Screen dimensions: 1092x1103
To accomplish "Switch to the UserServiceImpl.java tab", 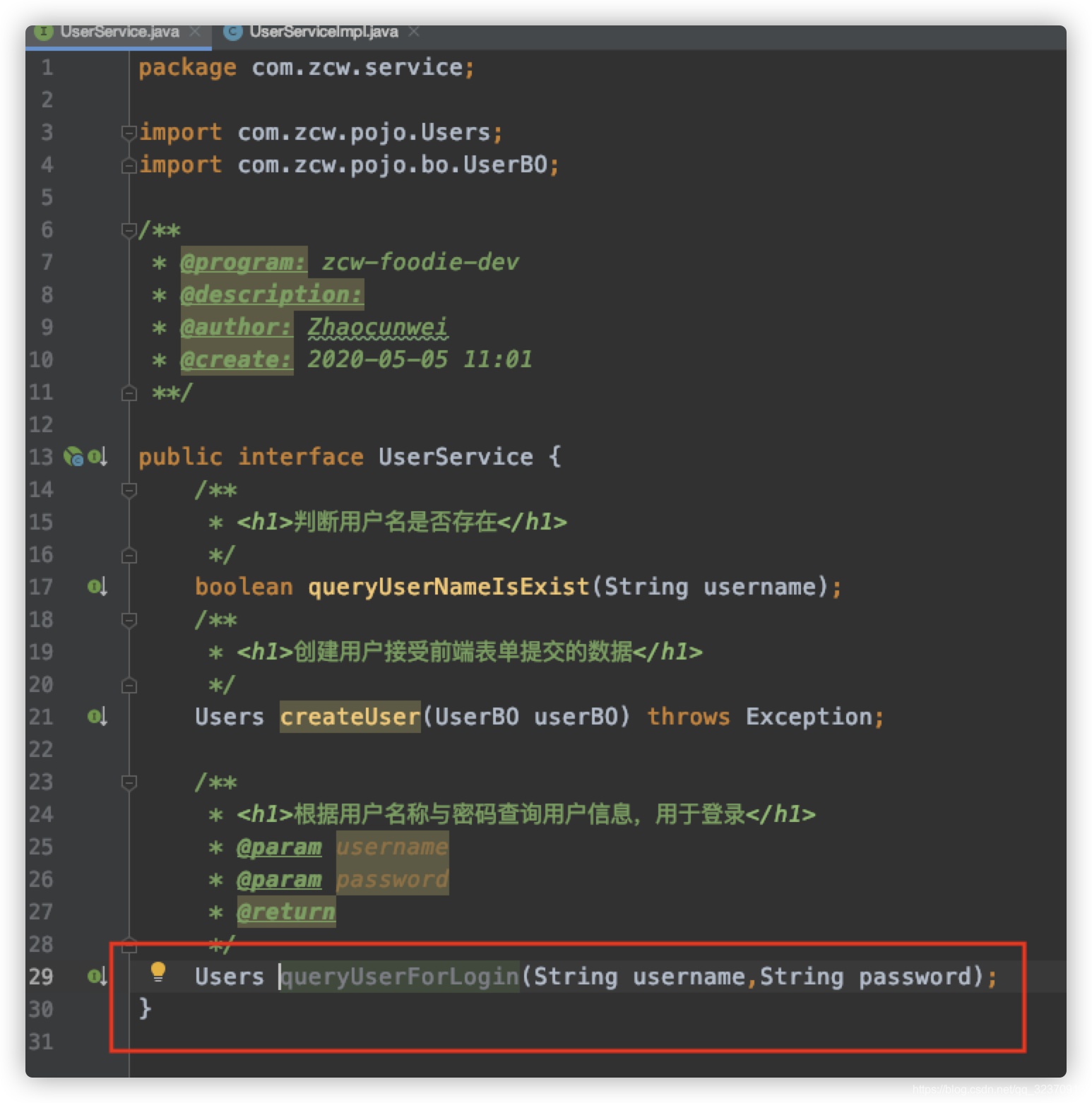I will pos(324,32).
